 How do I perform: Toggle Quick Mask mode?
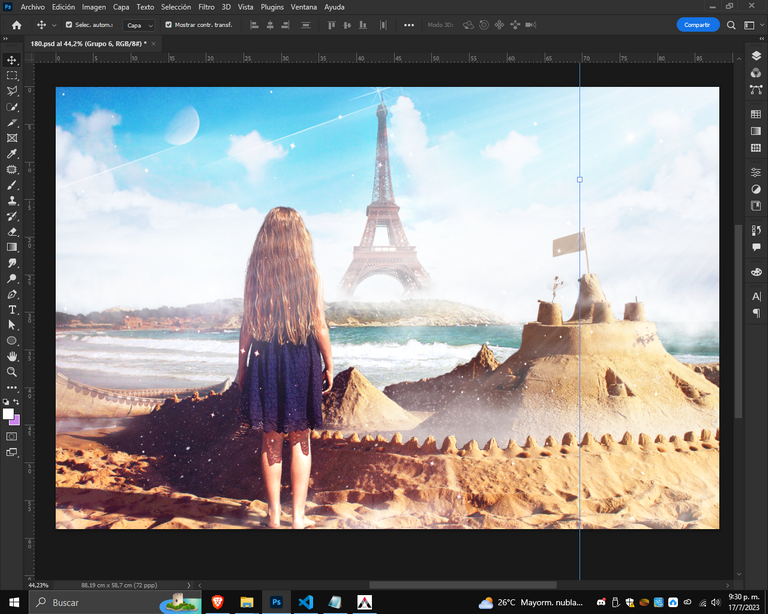(12, 436)
